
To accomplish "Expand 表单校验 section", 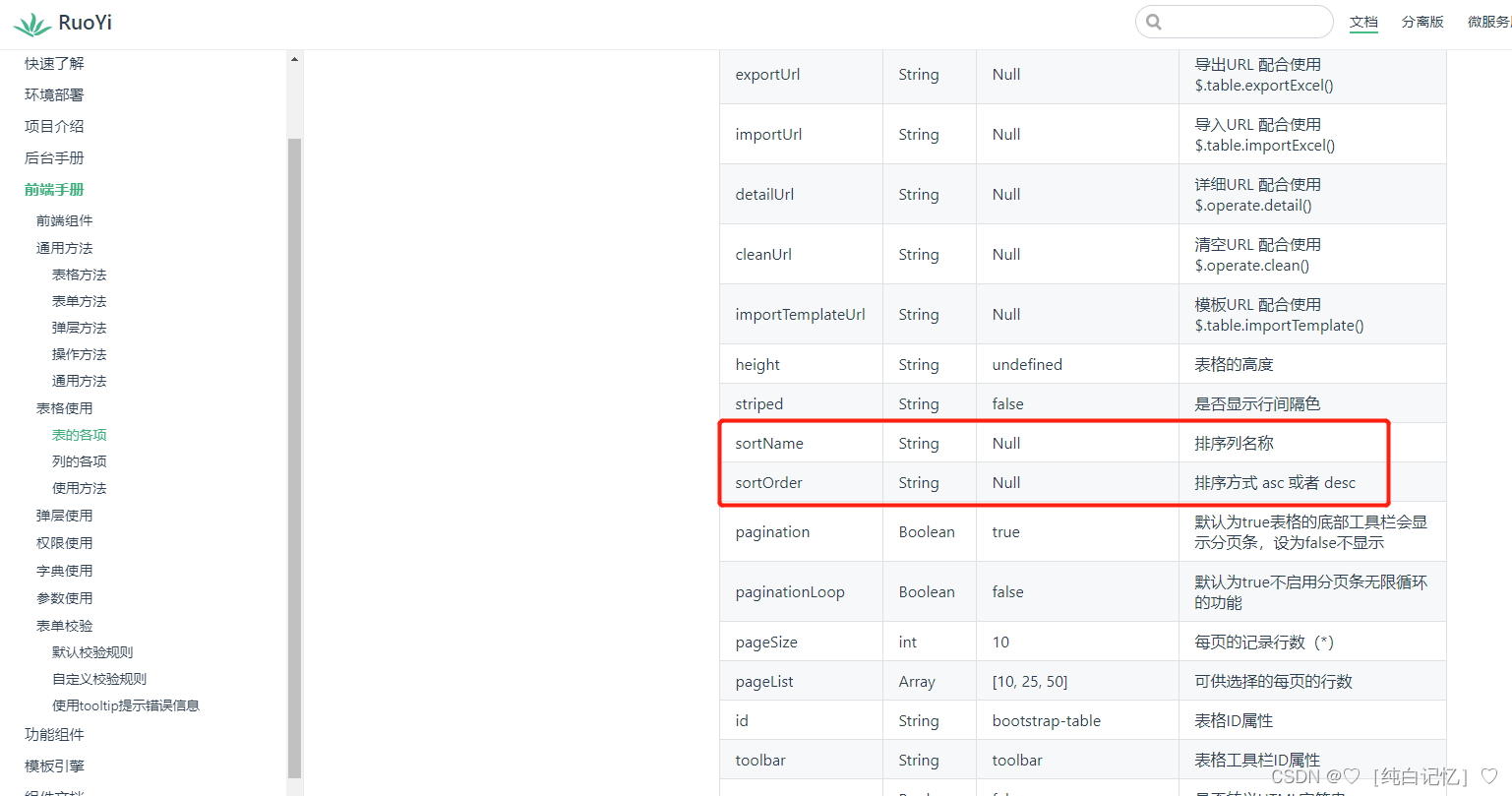I will click(65, 626).
